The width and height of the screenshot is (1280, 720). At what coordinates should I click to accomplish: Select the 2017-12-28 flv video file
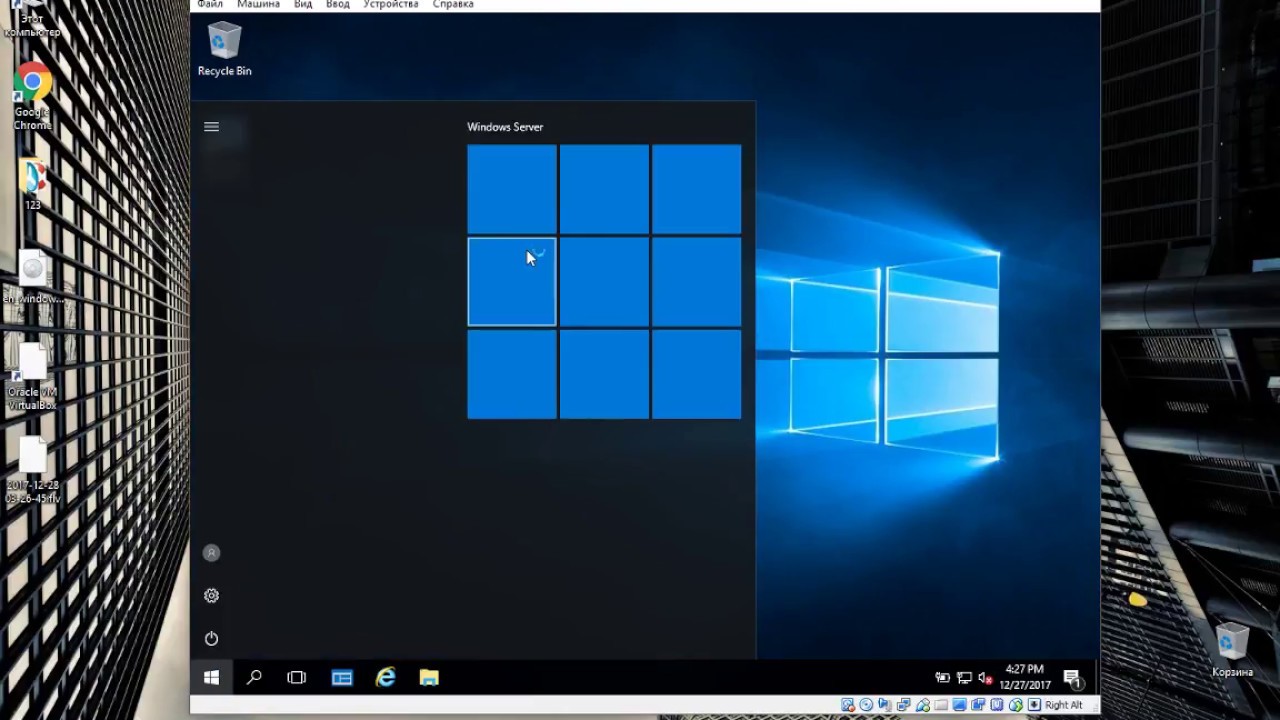(x=33, y=470)
